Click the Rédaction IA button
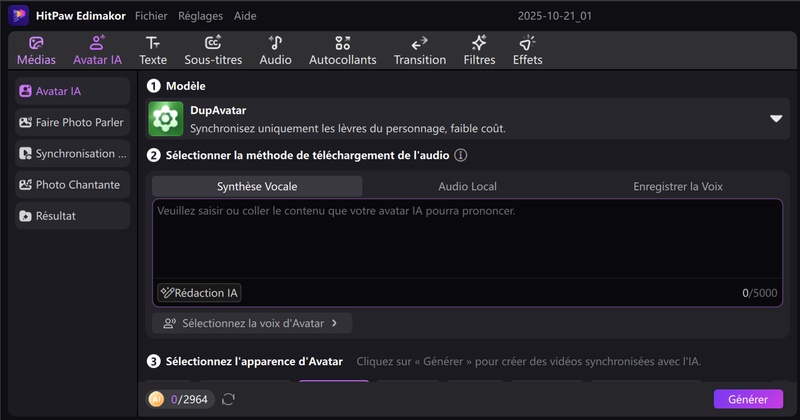The height and width of the screenshot is (420, 800). click(x=199, y=293)
